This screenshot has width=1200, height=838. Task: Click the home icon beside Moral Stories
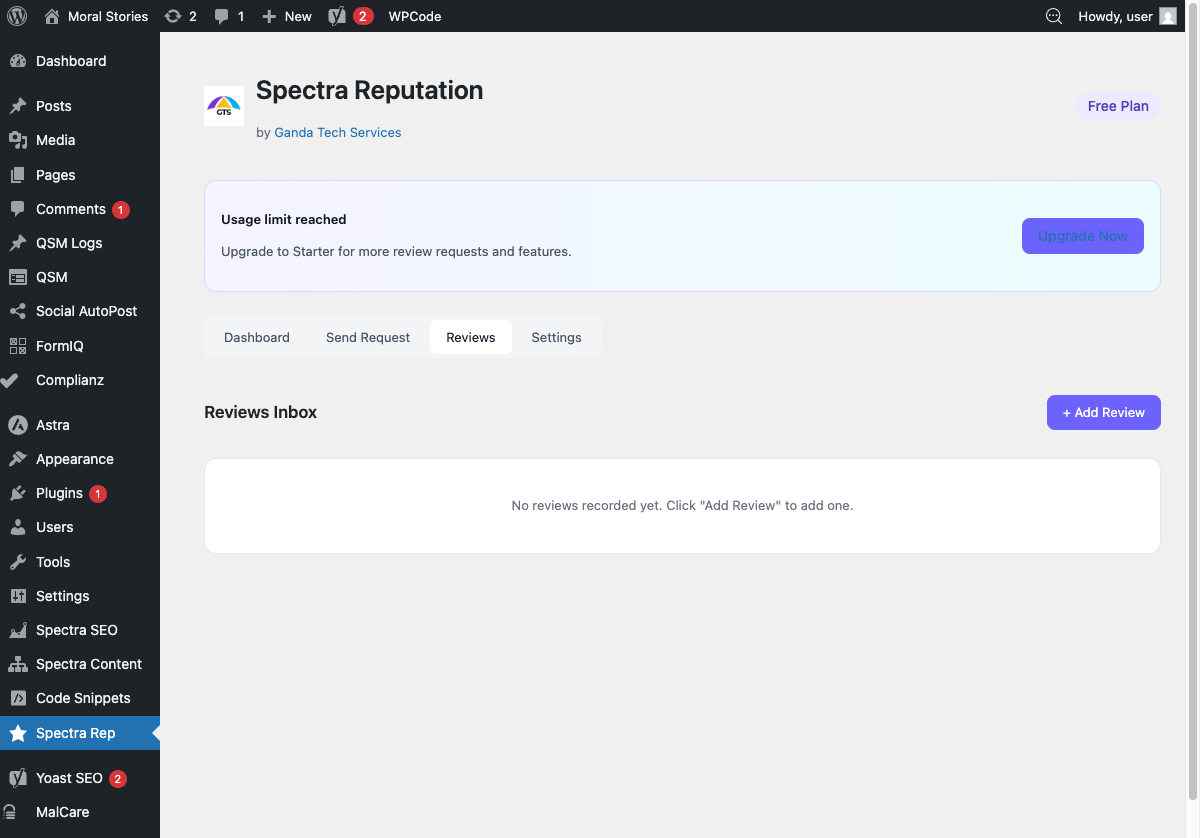pyautogui.click(x=52, y=16)
